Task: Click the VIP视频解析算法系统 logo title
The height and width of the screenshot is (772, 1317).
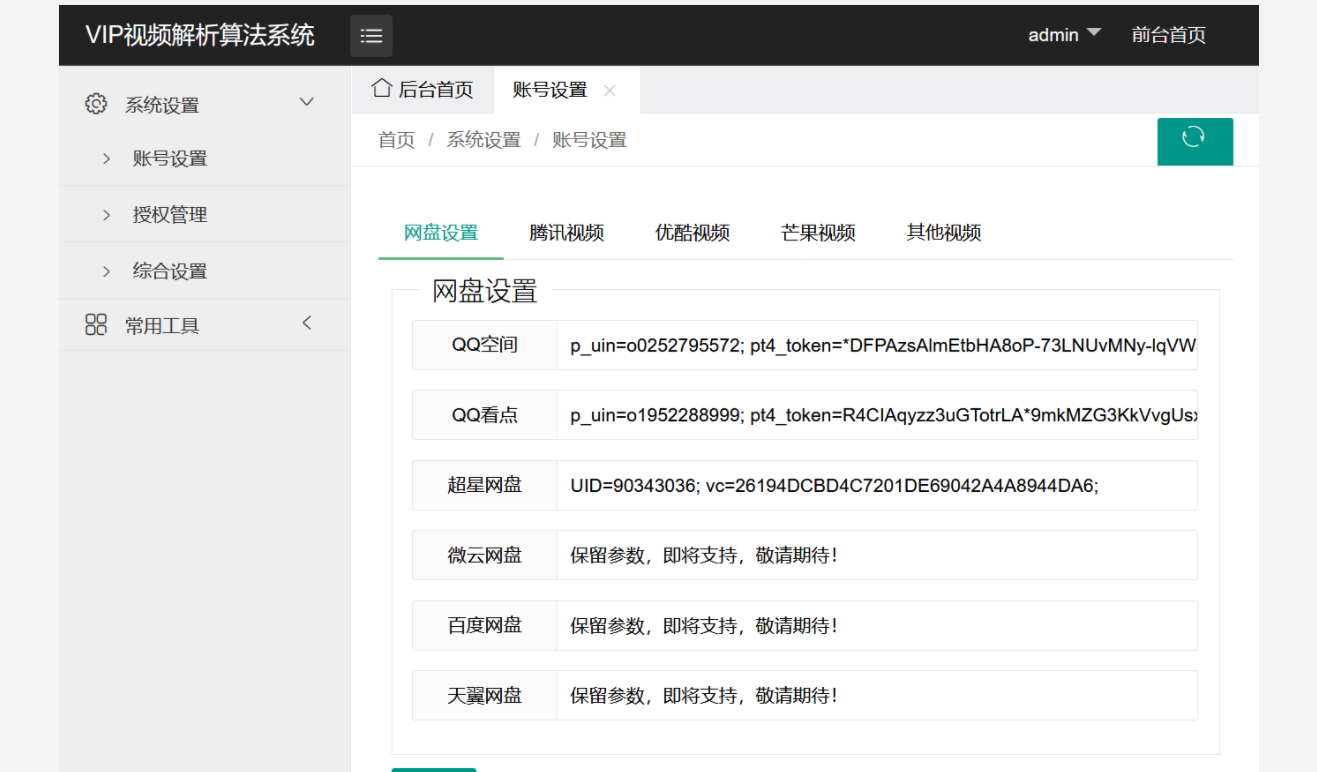Action: click(x=200, y=36)
